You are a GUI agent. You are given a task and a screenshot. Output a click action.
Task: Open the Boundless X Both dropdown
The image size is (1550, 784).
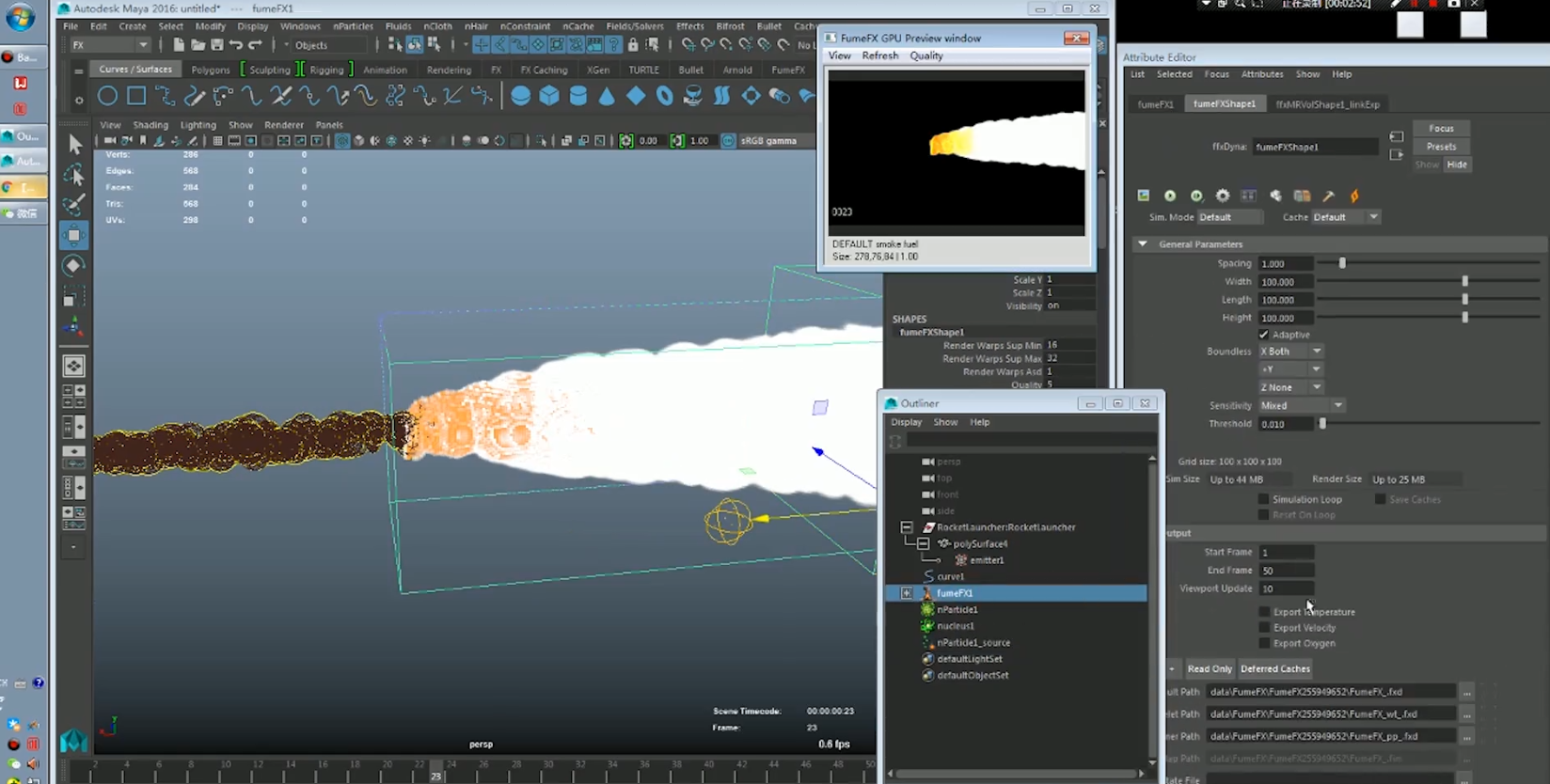(x=1290, y=352)
